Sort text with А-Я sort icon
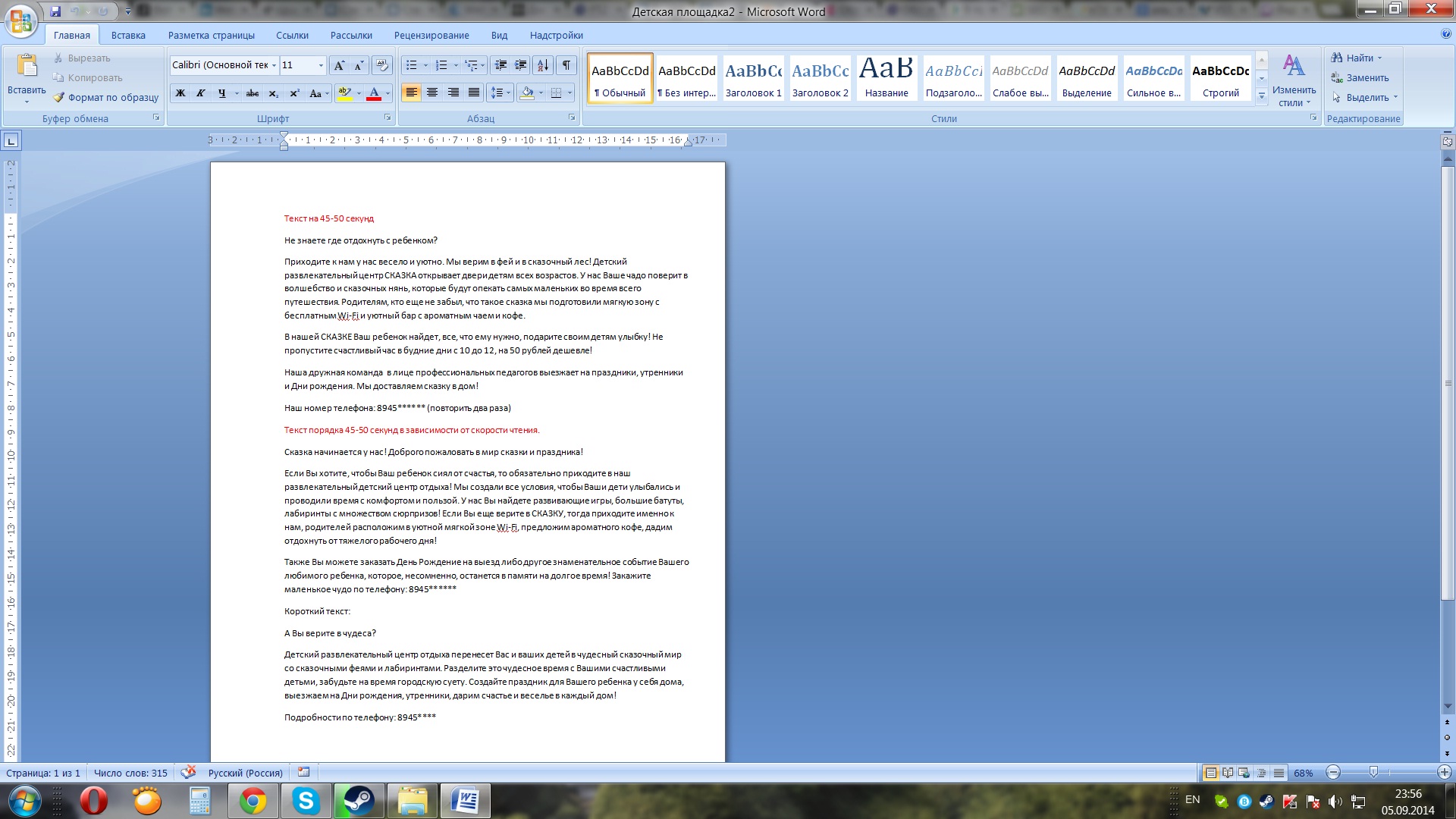Screen dimensions: 1456x819 [543, 65]
